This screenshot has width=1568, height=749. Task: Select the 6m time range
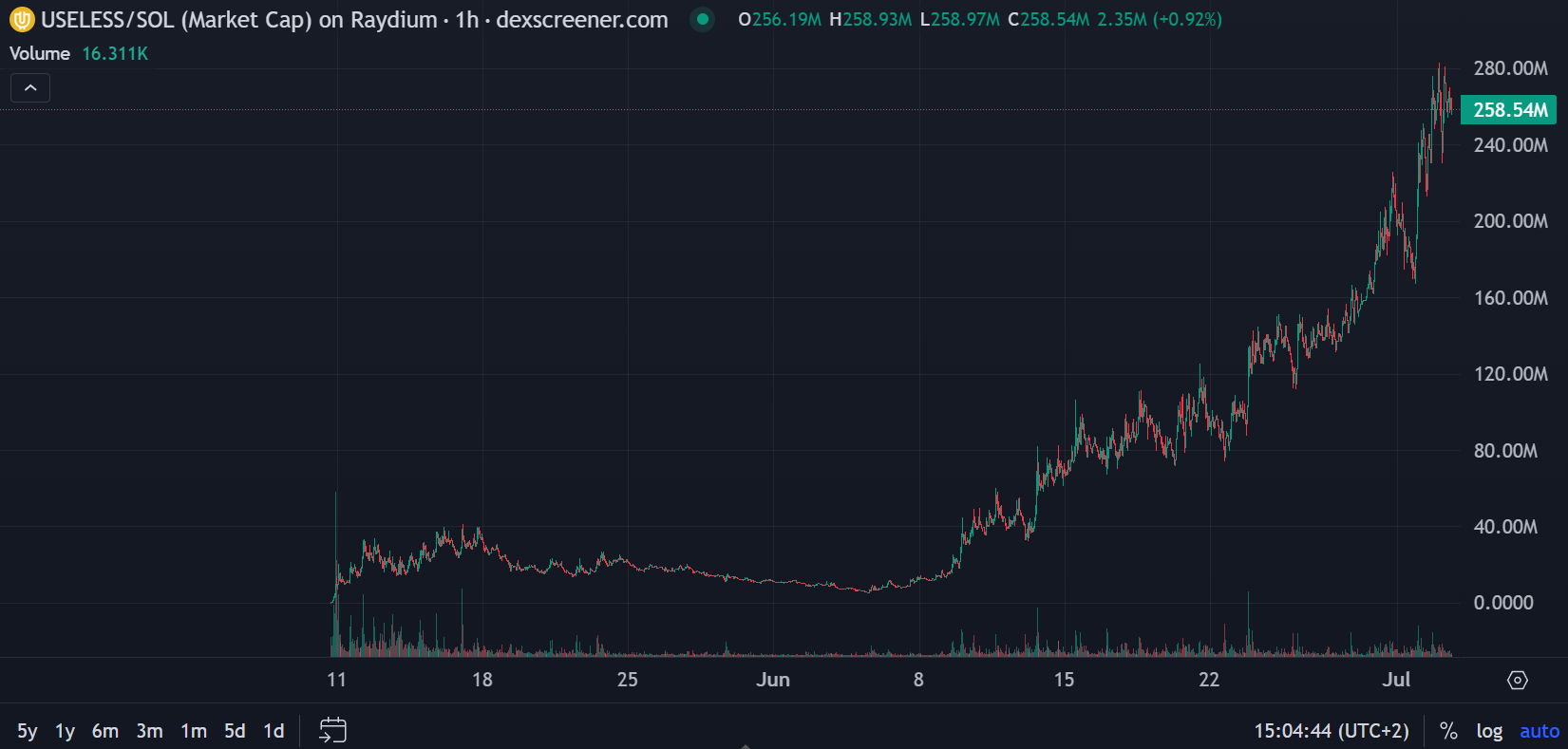[105, 731]
